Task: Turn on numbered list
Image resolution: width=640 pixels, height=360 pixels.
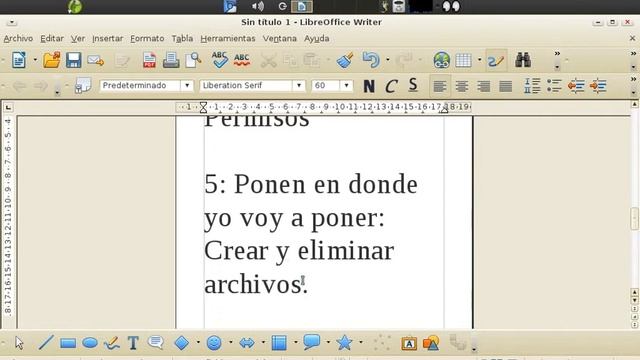Action: pos(532,86)
